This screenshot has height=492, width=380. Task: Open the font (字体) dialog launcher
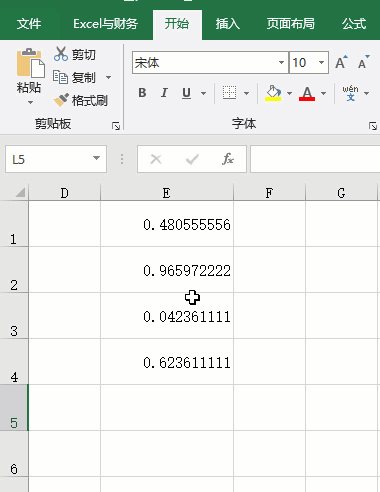click(373, 126)
